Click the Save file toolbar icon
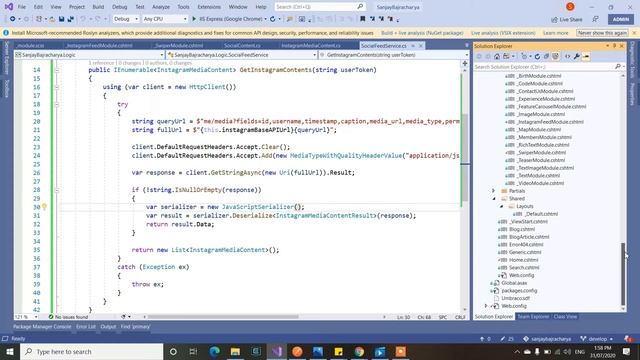This screenshot has height=360, width=640. pos(61,19)
